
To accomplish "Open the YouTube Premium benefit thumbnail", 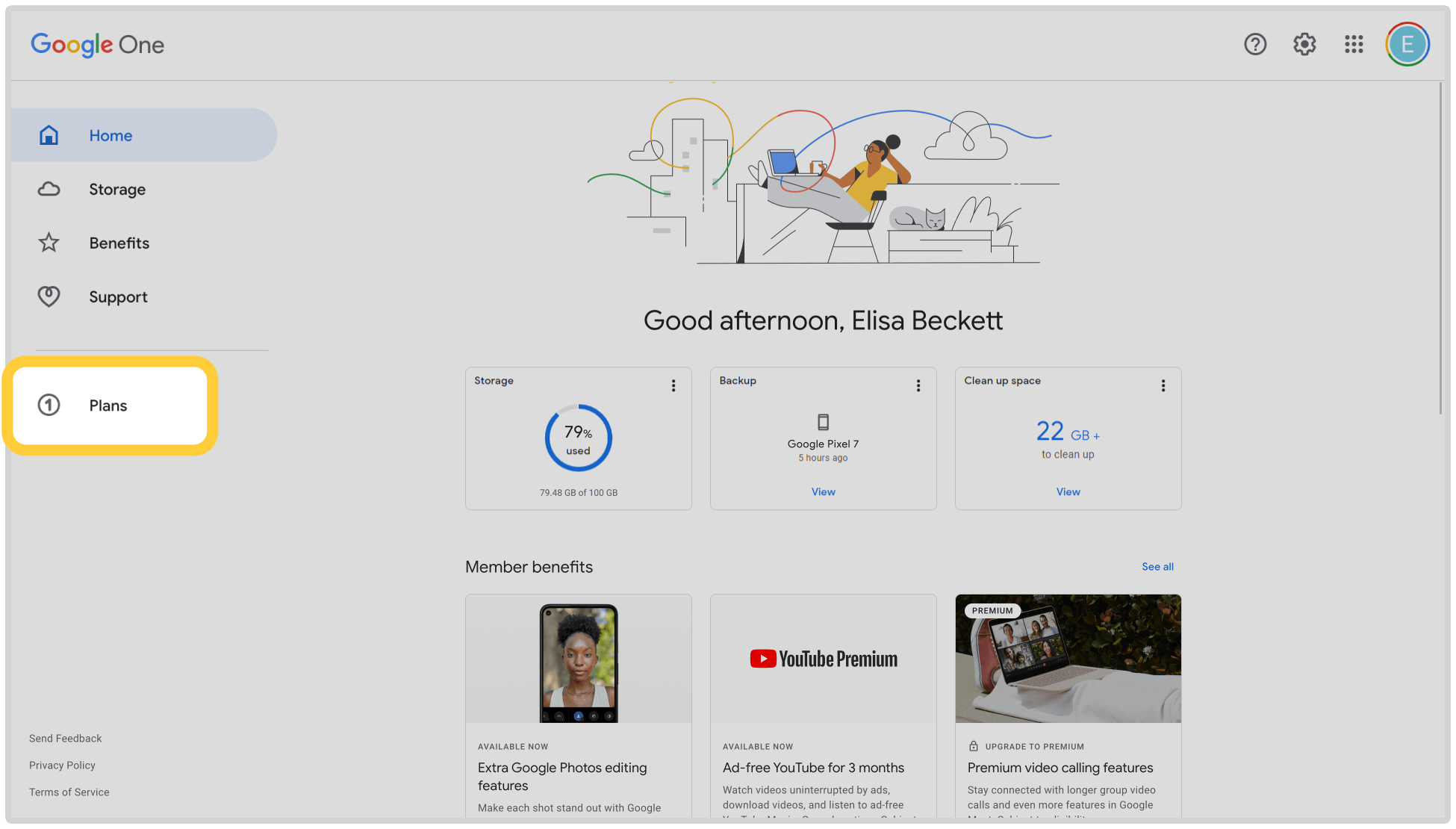I will [823, 659].
